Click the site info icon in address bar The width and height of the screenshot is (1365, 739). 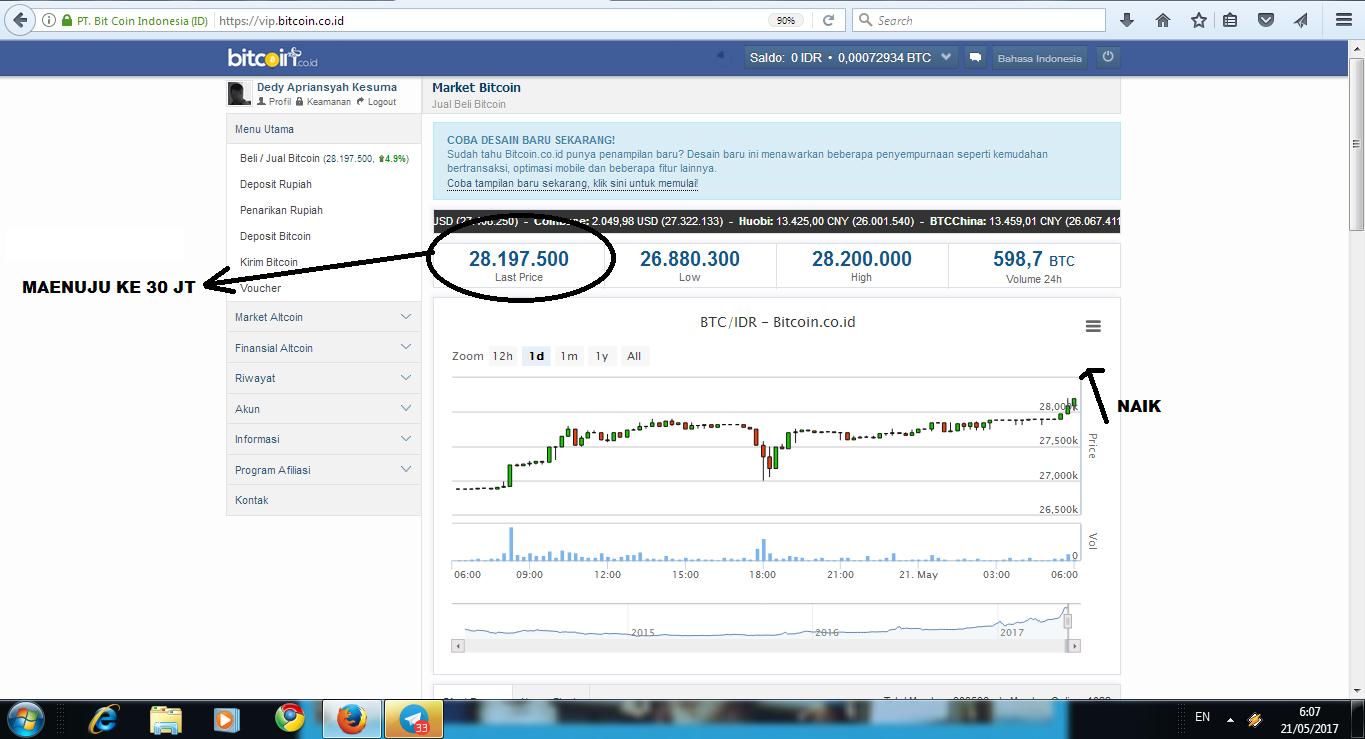(49, 20)
